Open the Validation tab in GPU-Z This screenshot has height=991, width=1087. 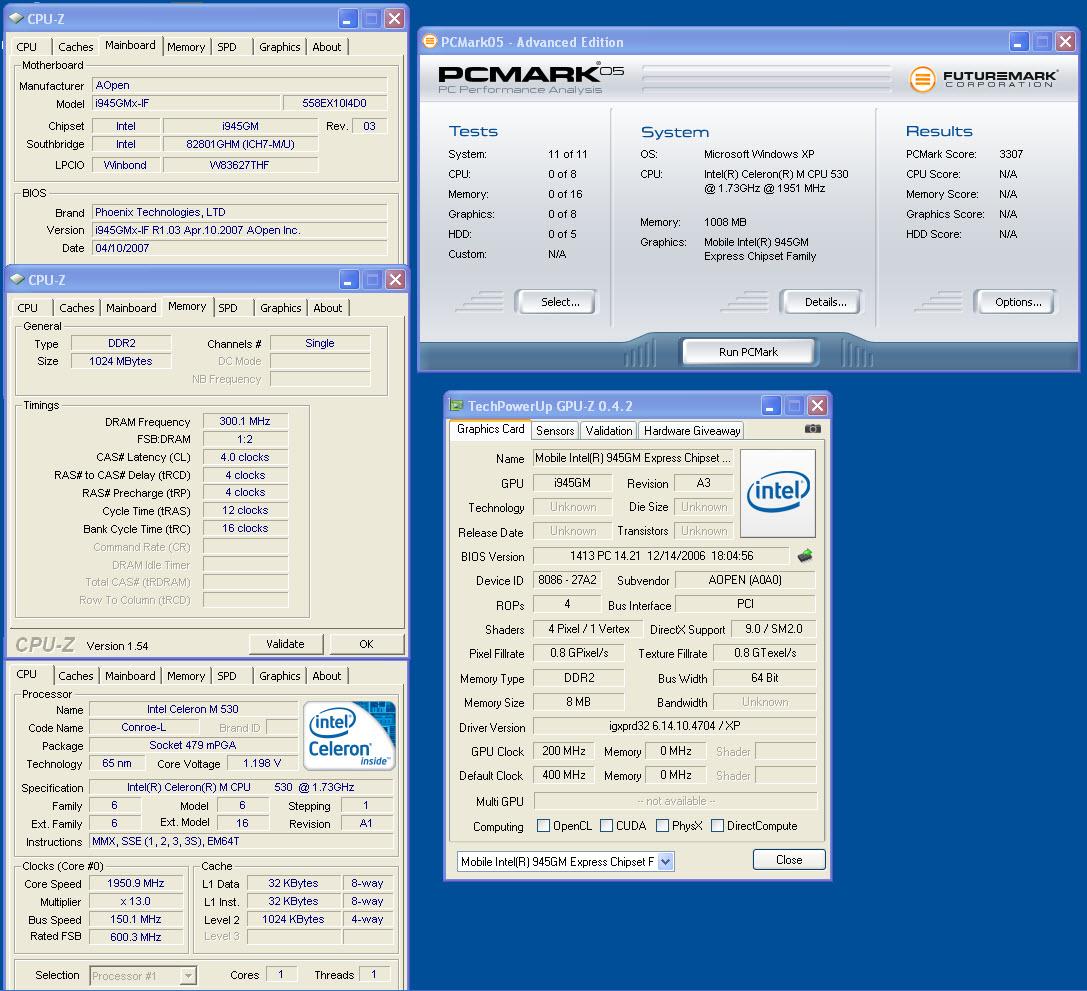click(x=609, y=430)
